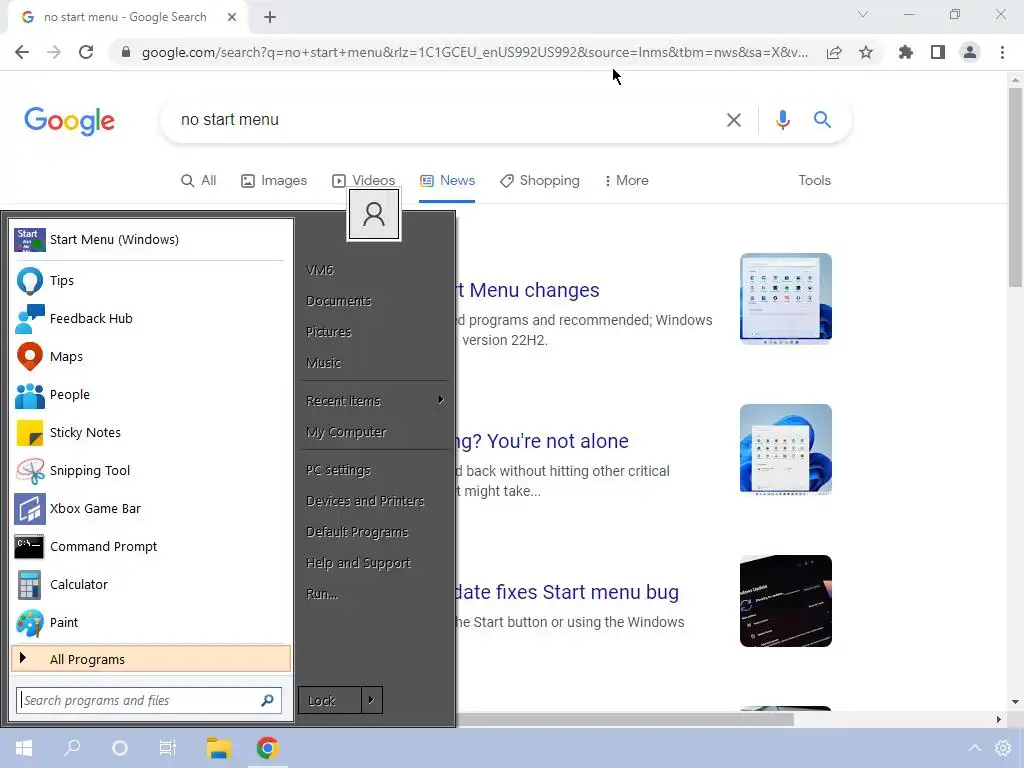Open Default Programs
This screenshot has height=768, width=1024.
(x=357, y=532)
